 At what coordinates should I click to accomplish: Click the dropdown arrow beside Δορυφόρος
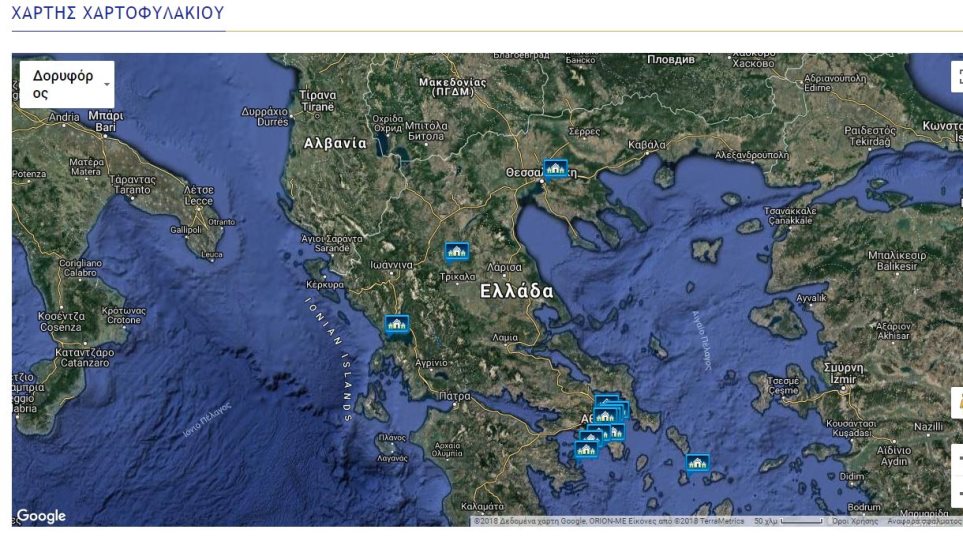tap(106, 85)
